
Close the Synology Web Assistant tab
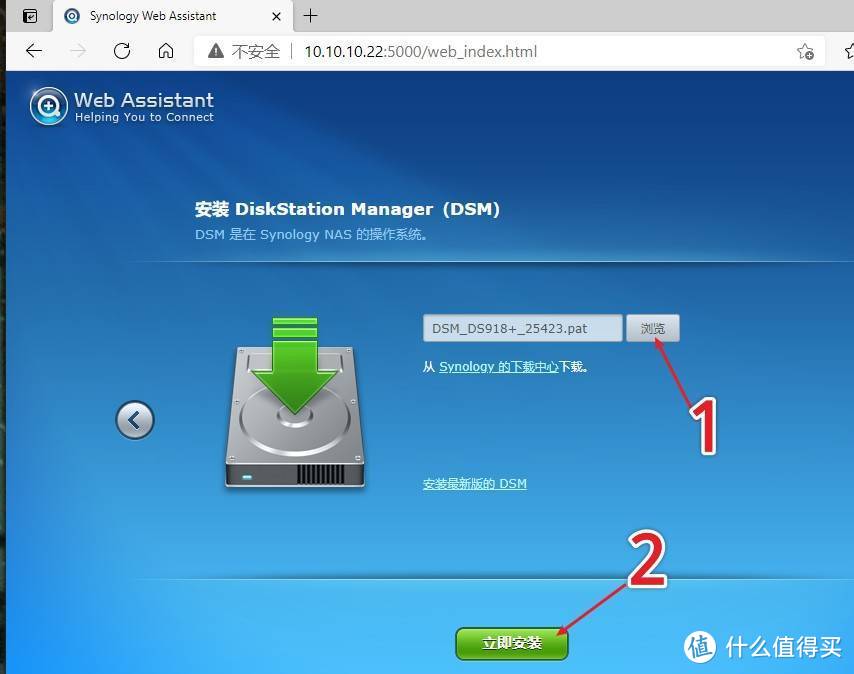tap(276, 16)
